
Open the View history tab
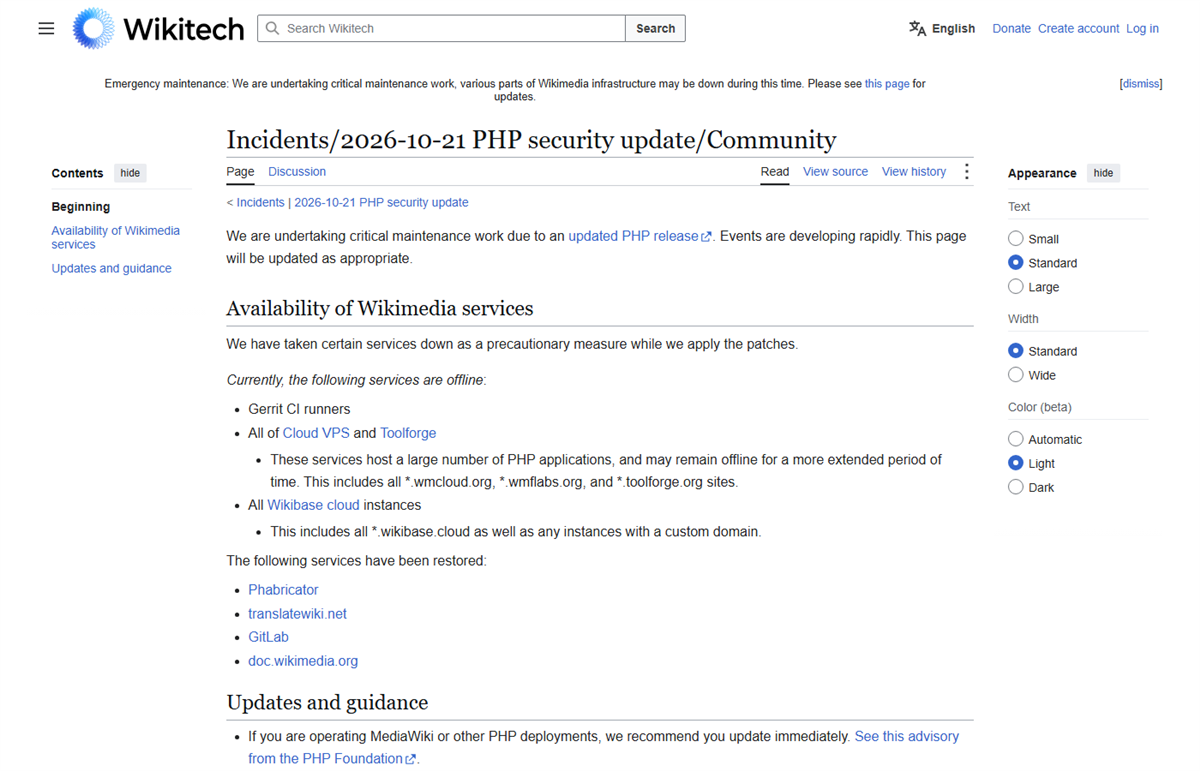(914, 172)
